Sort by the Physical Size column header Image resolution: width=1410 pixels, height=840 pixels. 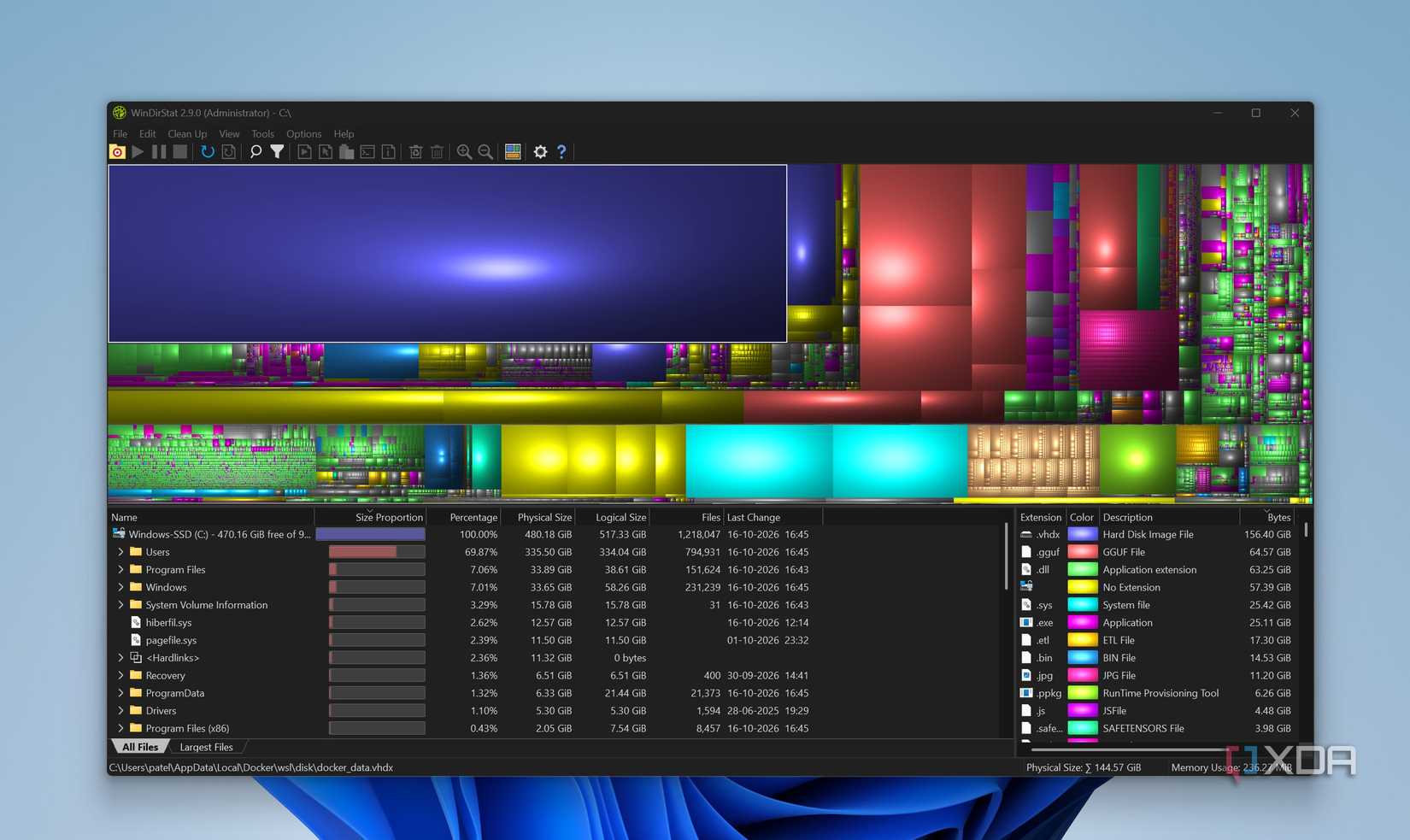(538, 517)
